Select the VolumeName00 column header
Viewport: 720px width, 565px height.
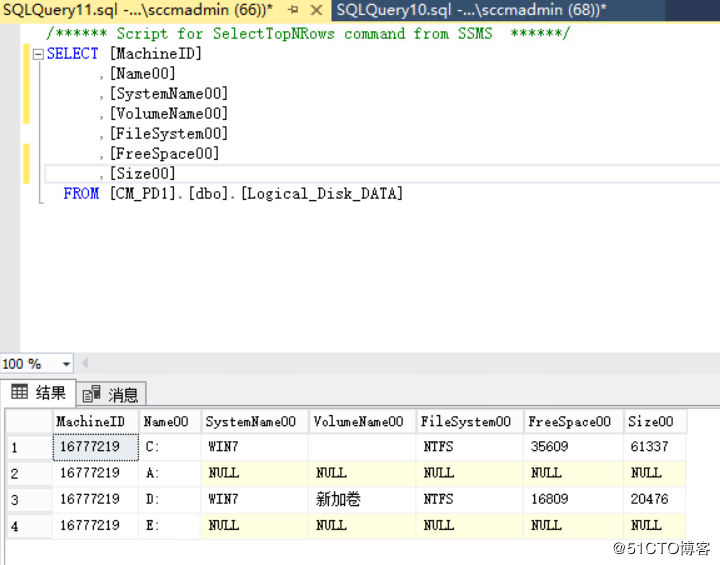362,422
